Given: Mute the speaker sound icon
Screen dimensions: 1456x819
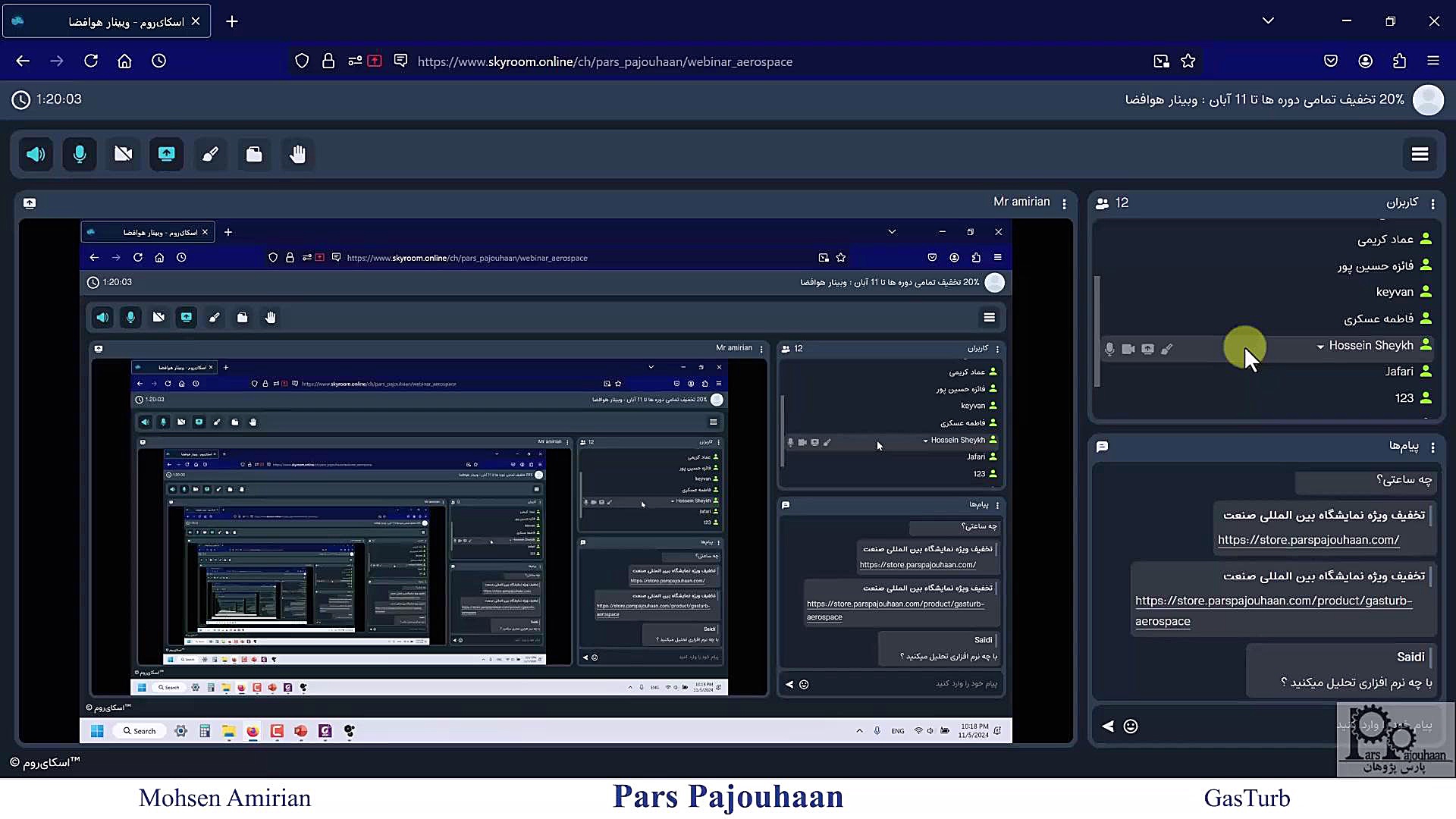Looking at the screenshot, I should pos(36,155).
